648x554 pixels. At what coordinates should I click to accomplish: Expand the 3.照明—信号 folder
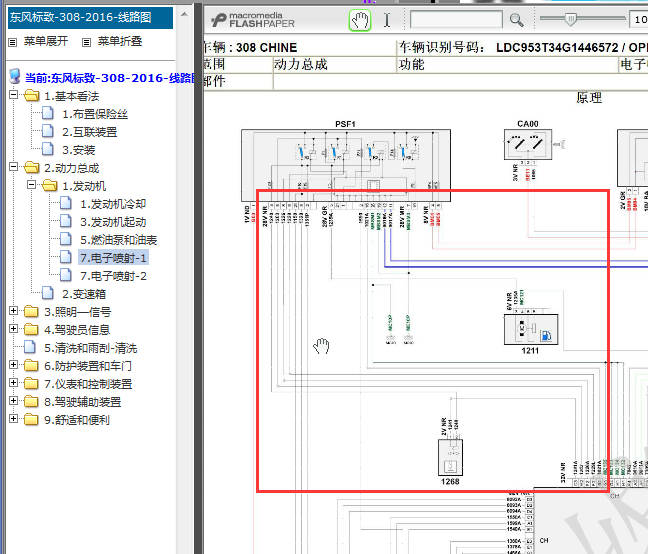pyautogui.click(x=13, y=310)
